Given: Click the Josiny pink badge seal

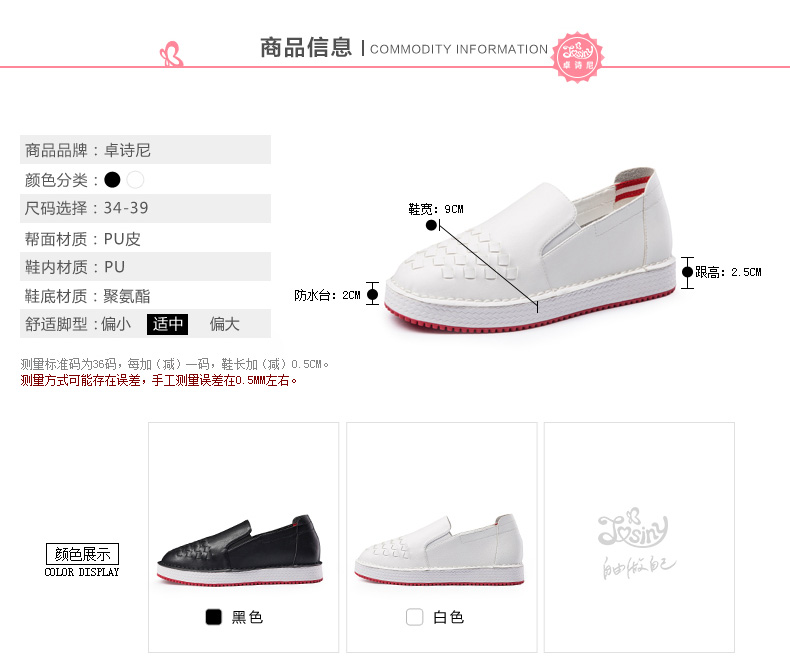Looking at the screenshot, I should tap(578, 57).
